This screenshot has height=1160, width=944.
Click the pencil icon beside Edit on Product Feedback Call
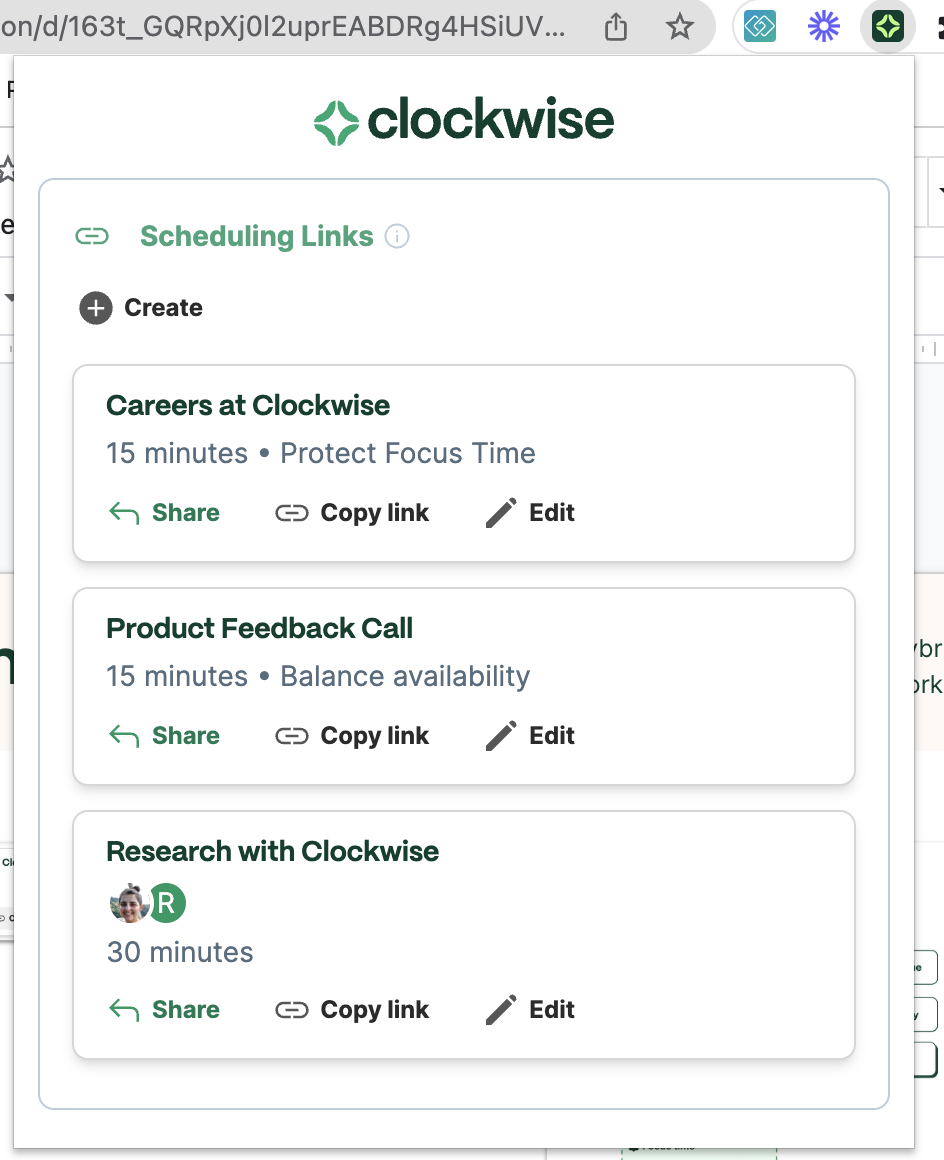coord(500,734)
